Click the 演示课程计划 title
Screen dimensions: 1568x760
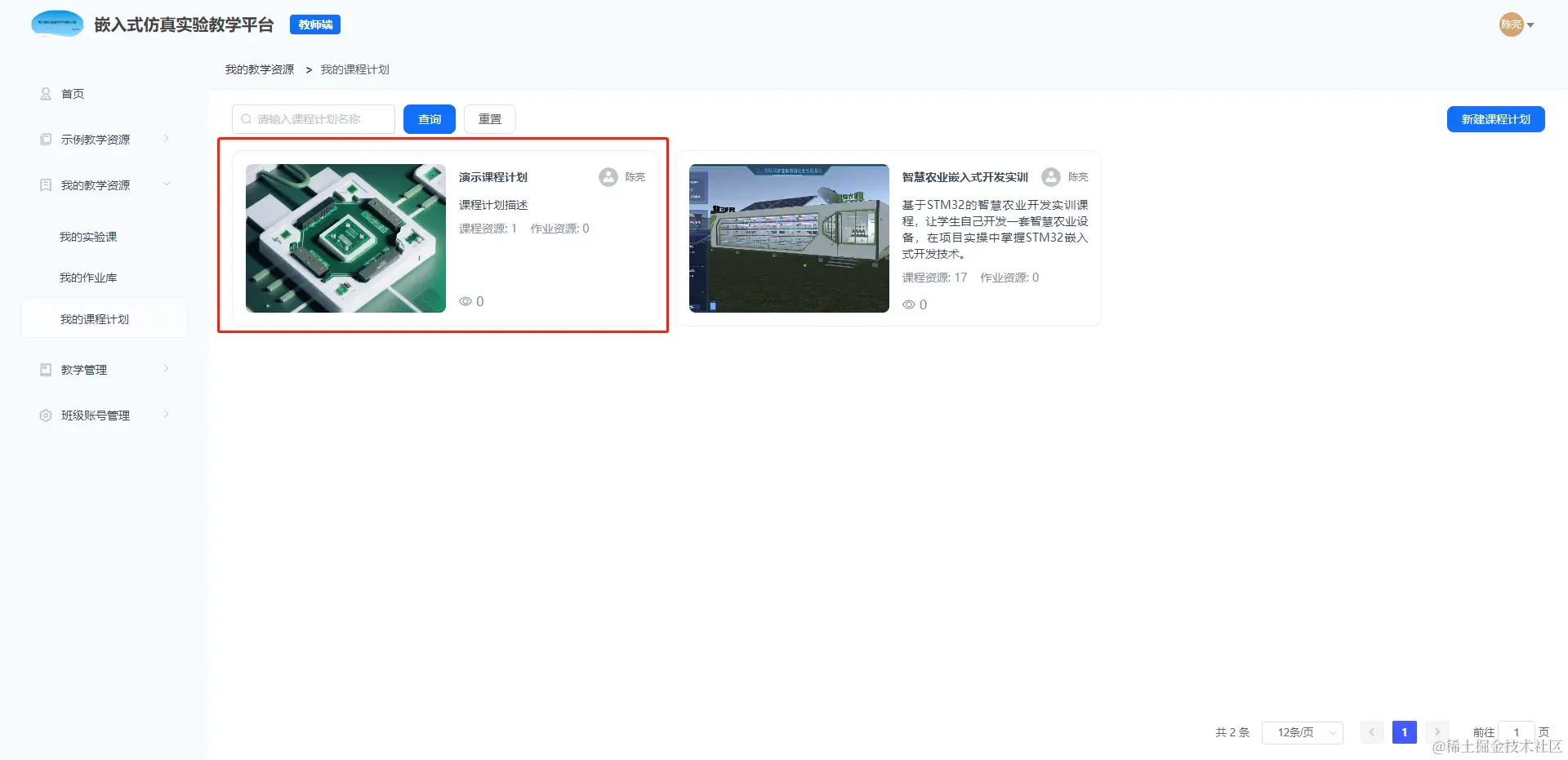point(493,177)
